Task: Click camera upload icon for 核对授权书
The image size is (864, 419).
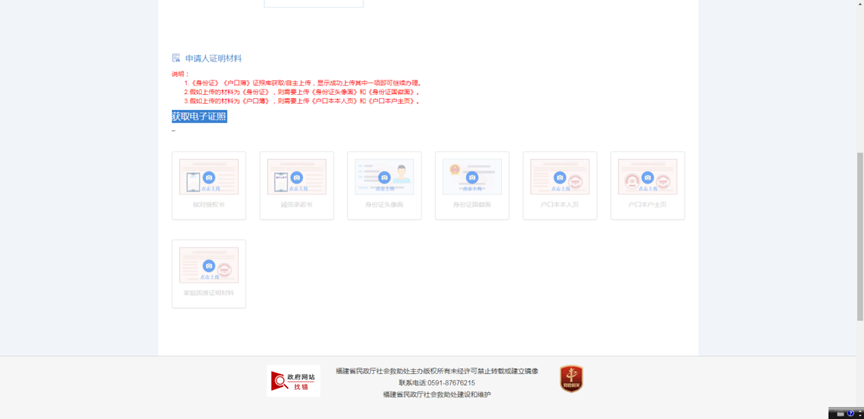Action: tap(209, 178)
